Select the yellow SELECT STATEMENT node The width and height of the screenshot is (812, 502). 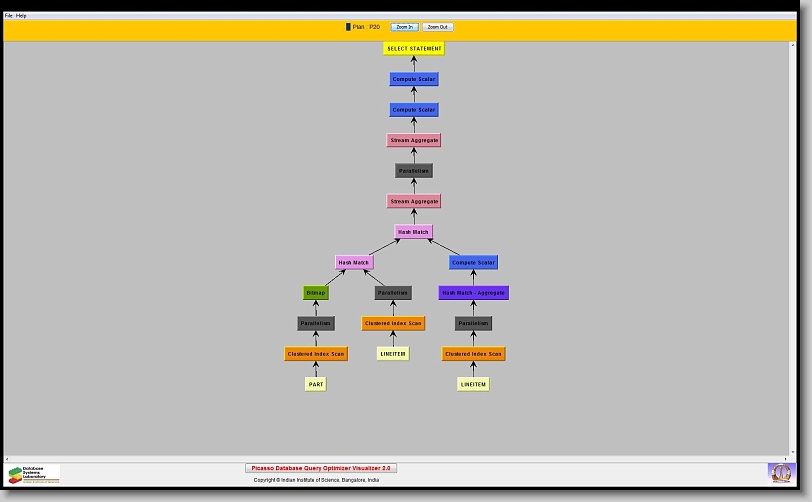click(x=414, y=48)
